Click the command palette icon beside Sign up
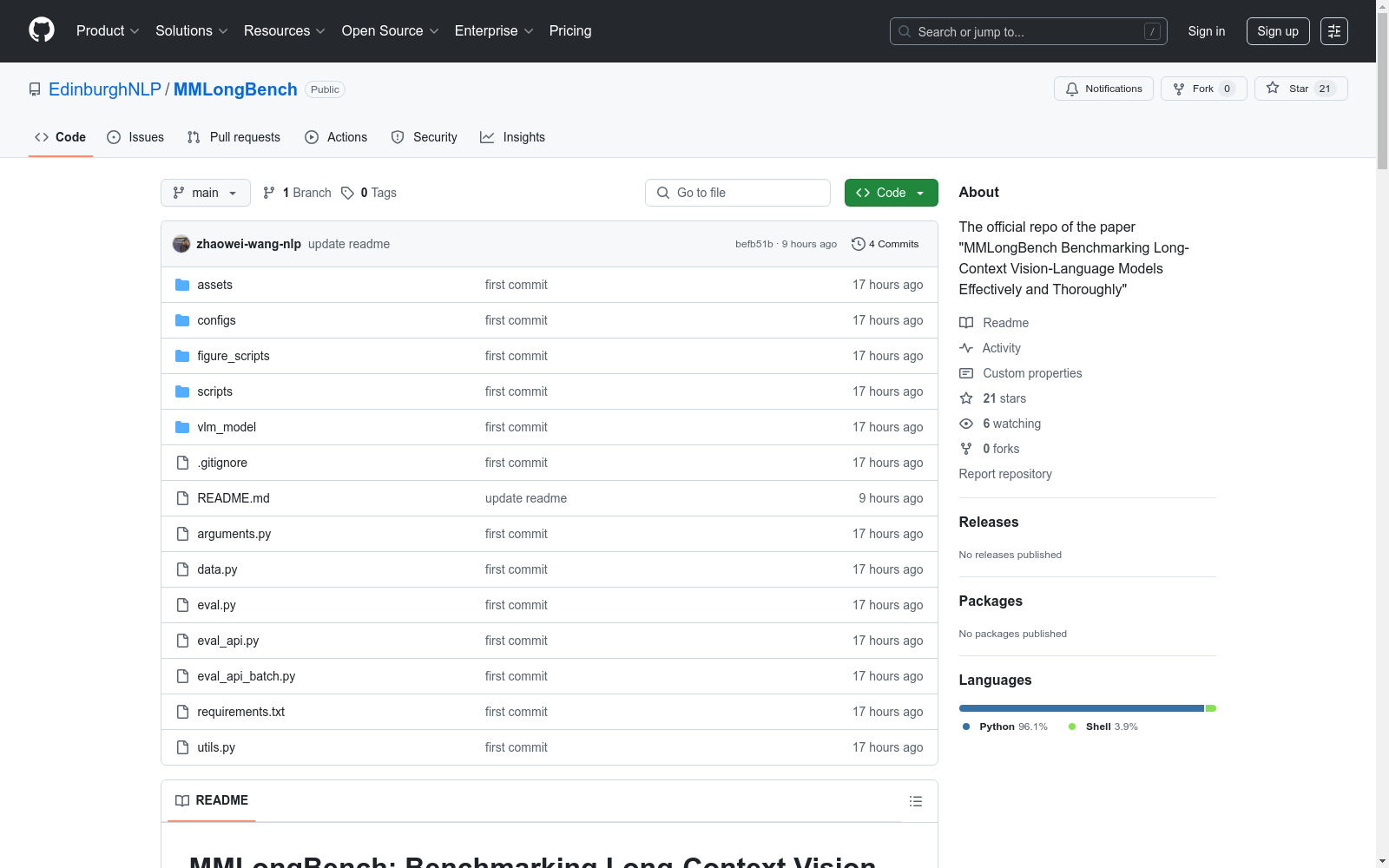Screen dimensions: 1389x868 pos(1334,31)
